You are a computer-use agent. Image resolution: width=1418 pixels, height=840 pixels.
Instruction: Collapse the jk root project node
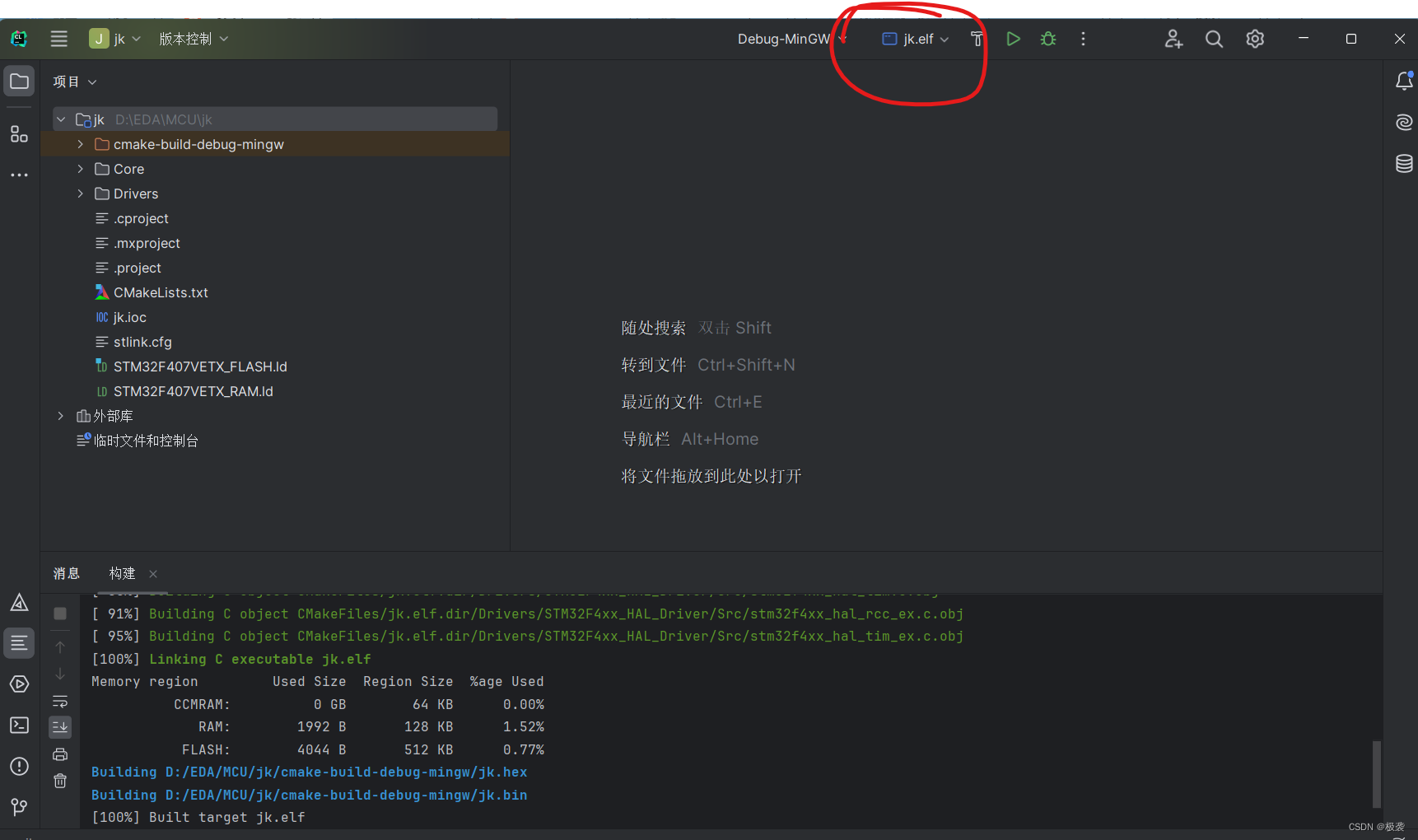(x=61, y=119)
